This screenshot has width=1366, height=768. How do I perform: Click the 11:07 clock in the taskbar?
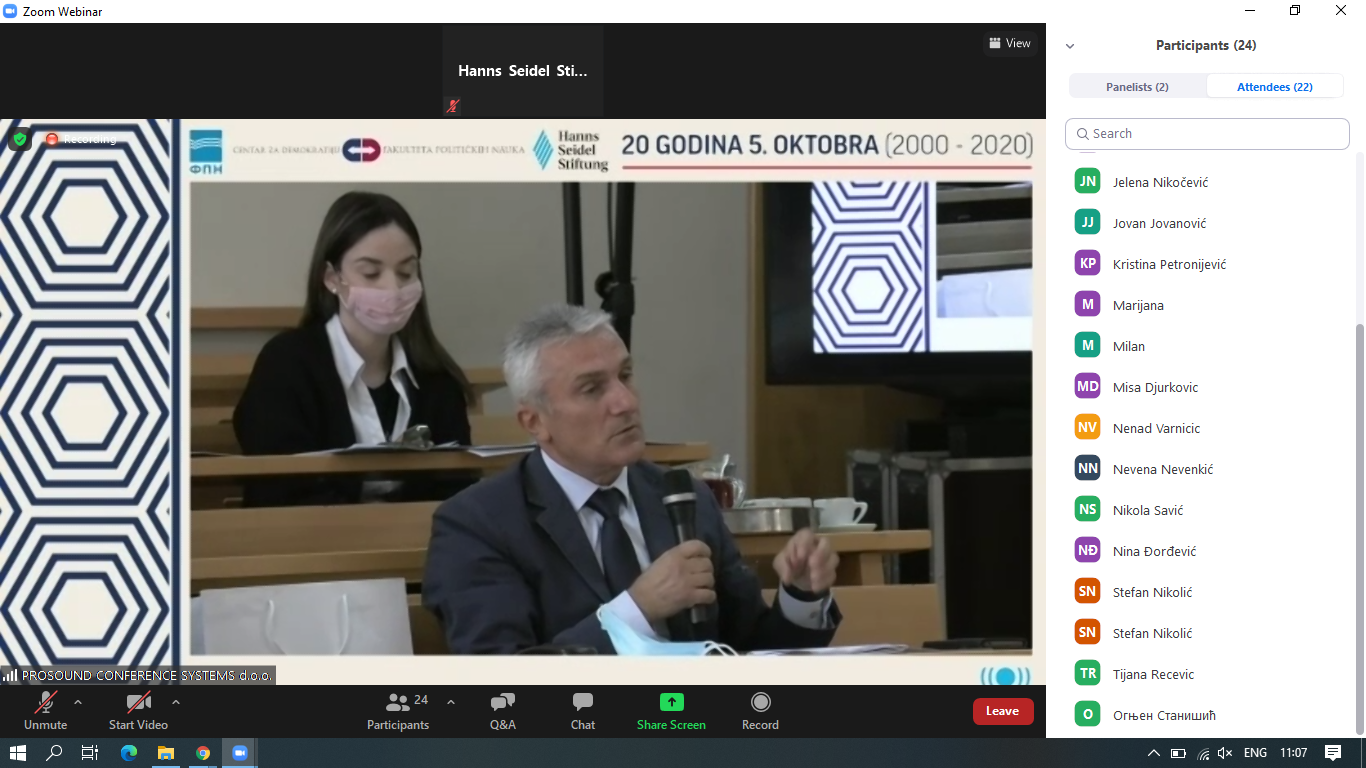pyautogui.click(x=1294, y=753)
